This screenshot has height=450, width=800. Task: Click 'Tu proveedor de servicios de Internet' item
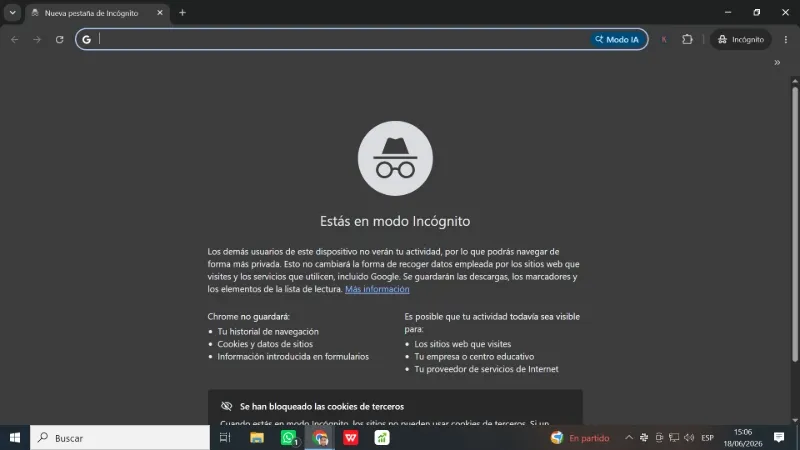click(x=486, y=369)
